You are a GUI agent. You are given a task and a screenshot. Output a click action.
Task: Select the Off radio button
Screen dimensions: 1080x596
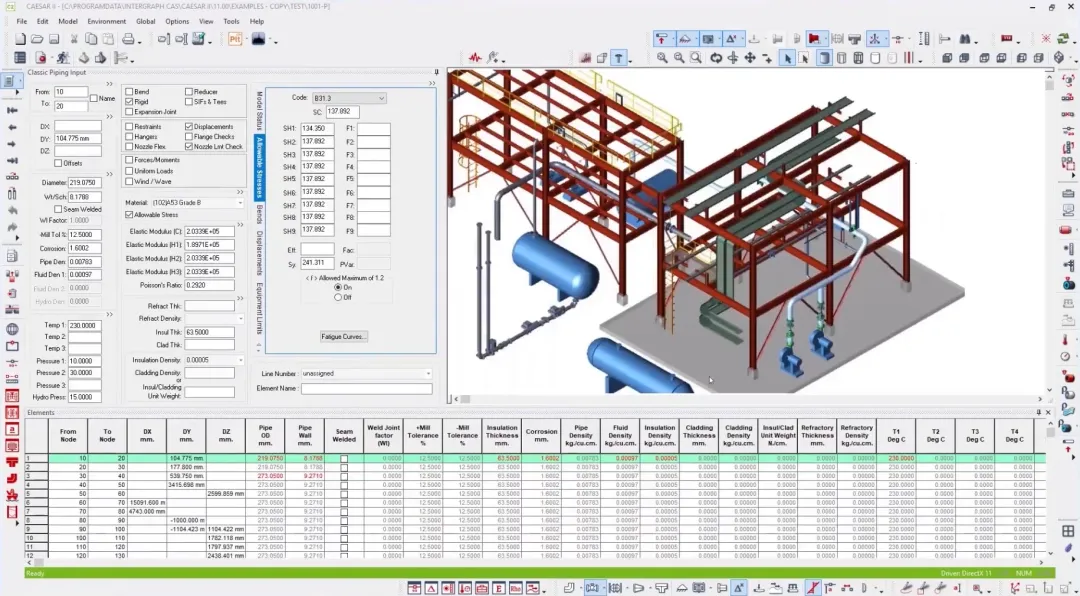pyautogui.click(x=338, y=297)
